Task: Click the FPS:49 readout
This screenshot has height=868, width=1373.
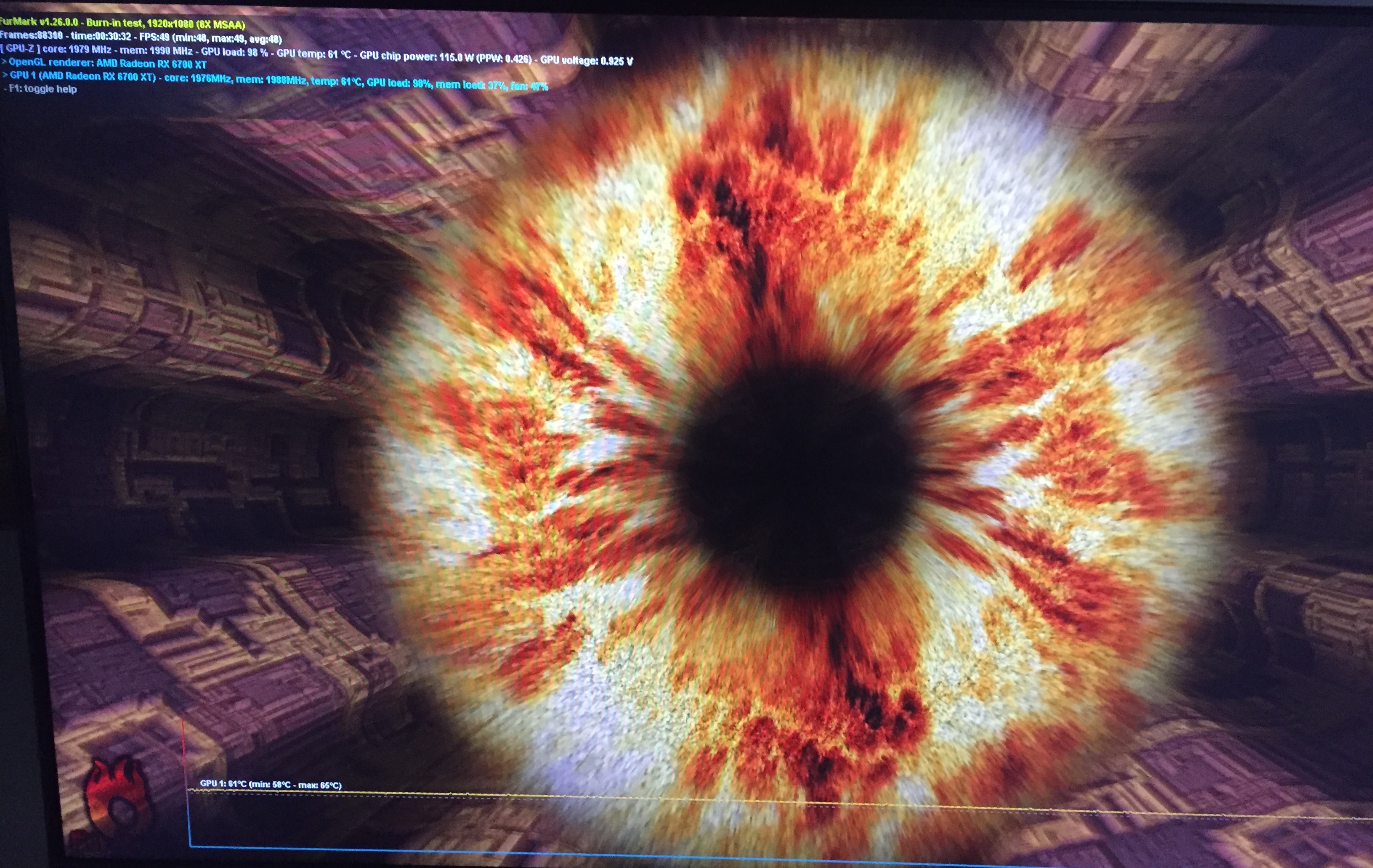Action: (154, 37)
